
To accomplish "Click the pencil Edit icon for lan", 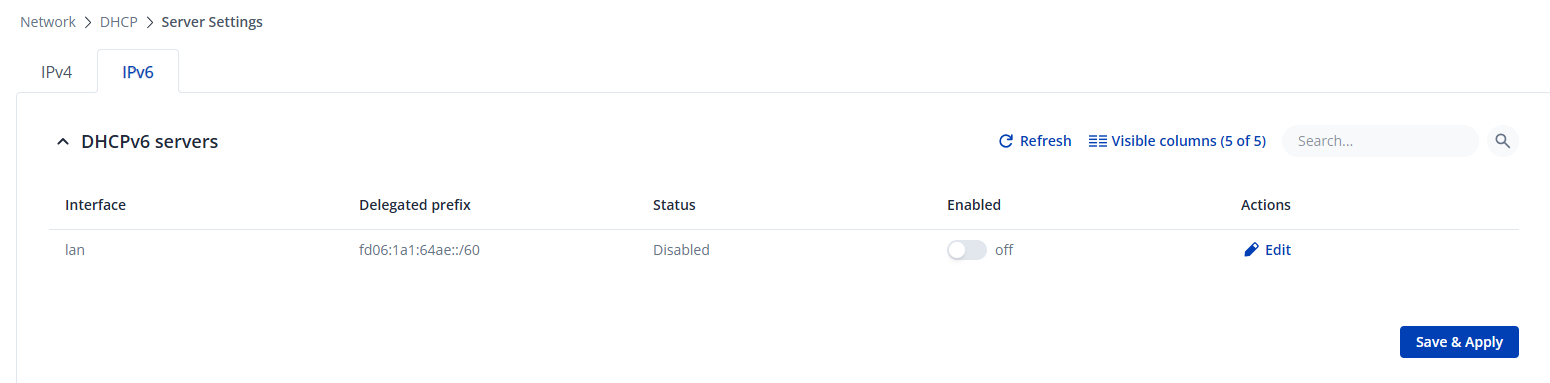I will click(1250, 250).
